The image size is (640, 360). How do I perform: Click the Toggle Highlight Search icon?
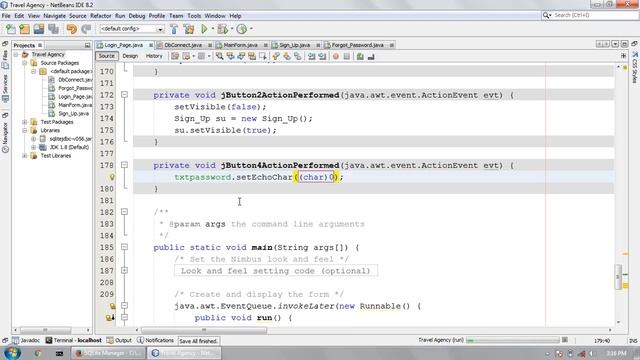click(252, 56)
